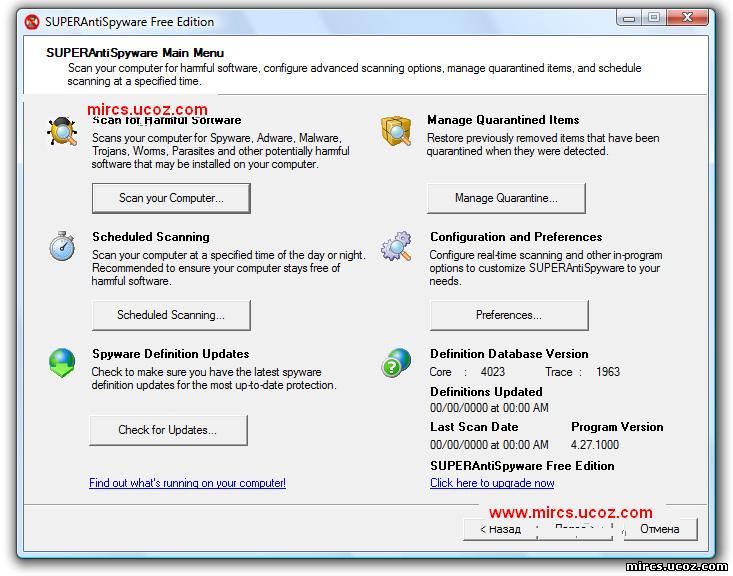Image resolution: width=733 pixels, height=576 pixels.
Task: Click program version 4.27.1000
Action: 595,445
